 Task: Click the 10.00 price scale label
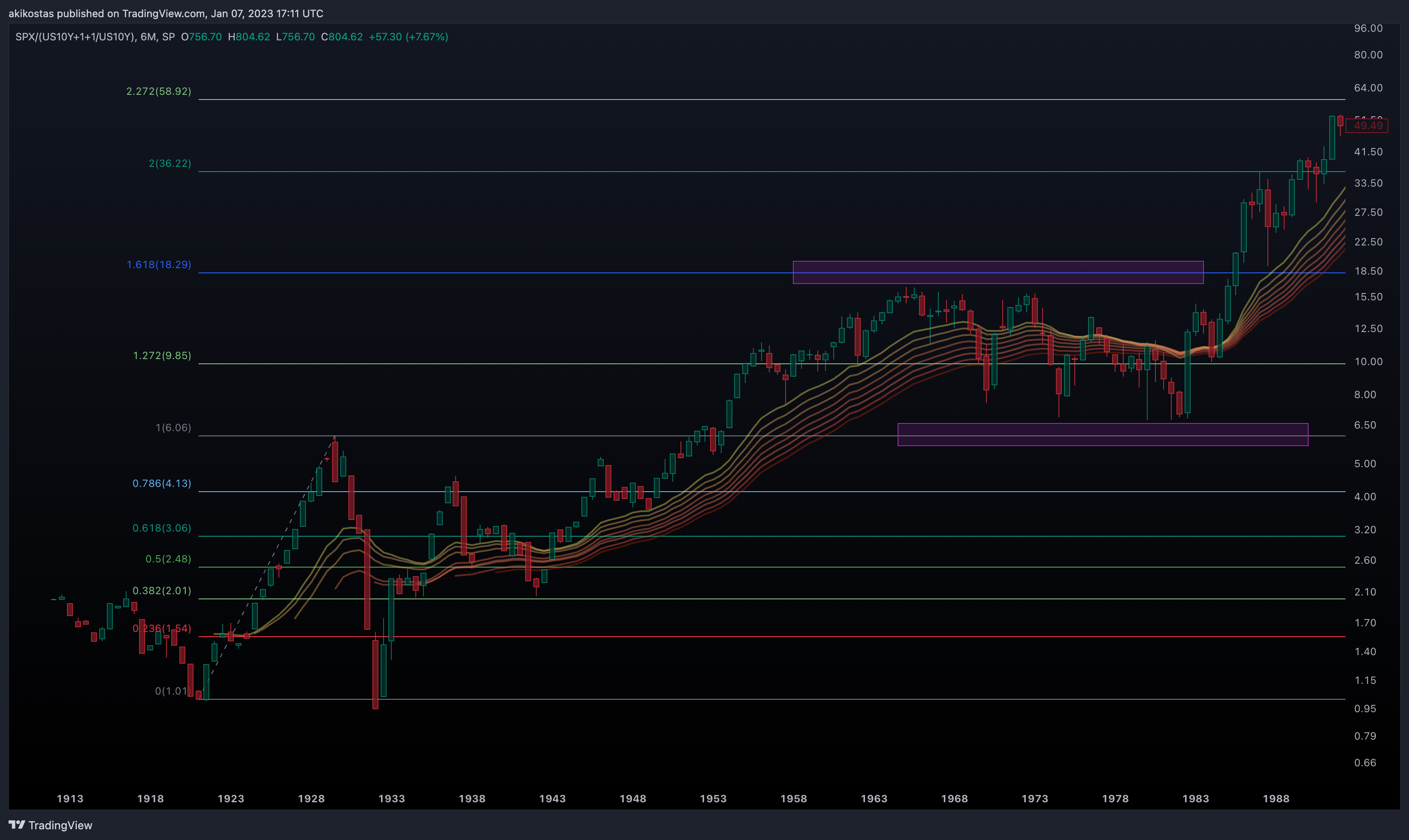[x=1368, y=362]
